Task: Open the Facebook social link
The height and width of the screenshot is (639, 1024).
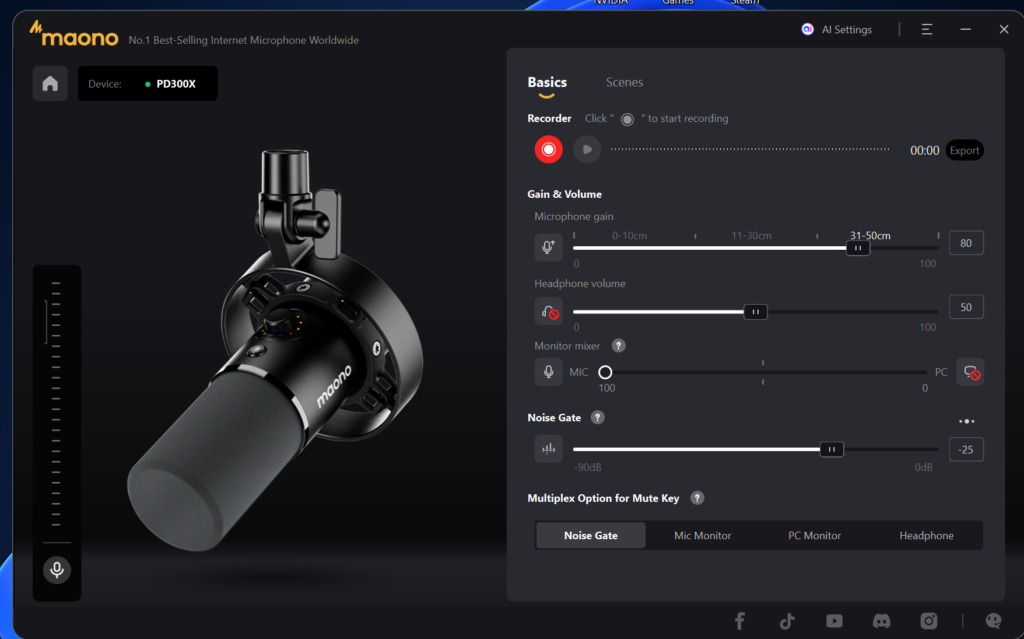Action: pyautogui.click(x=740, y=621)
